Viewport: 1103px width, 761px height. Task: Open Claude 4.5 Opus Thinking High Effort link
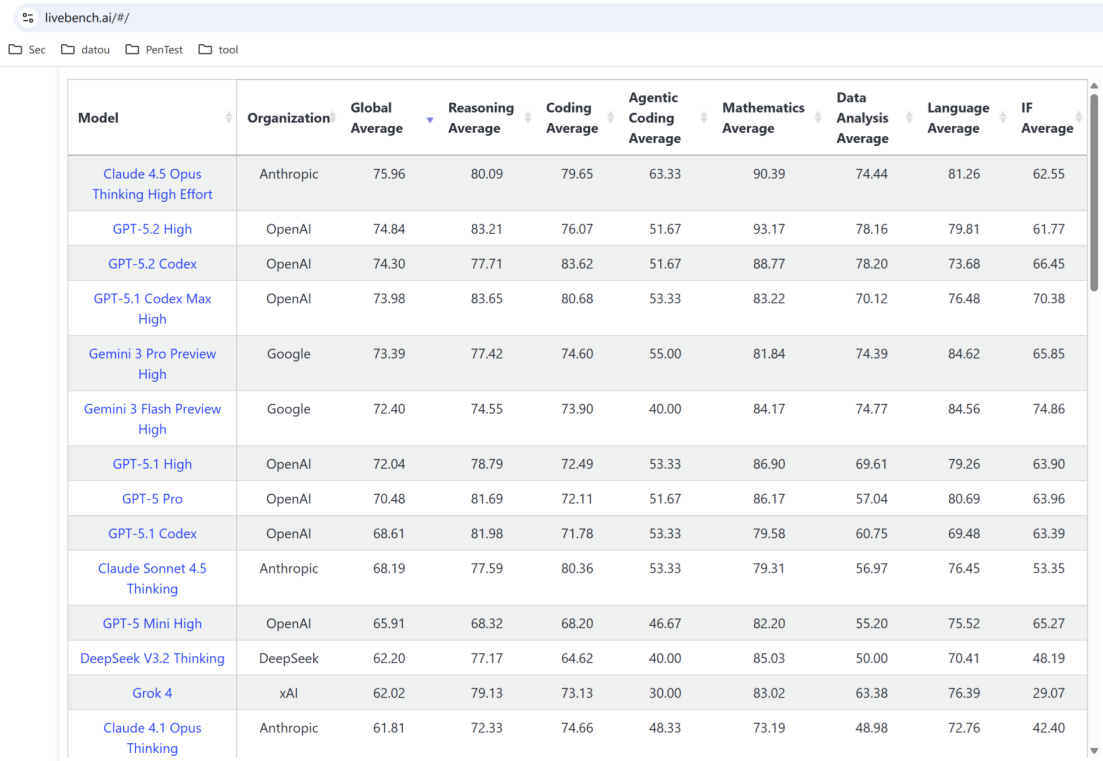click(x=152, y=184)
